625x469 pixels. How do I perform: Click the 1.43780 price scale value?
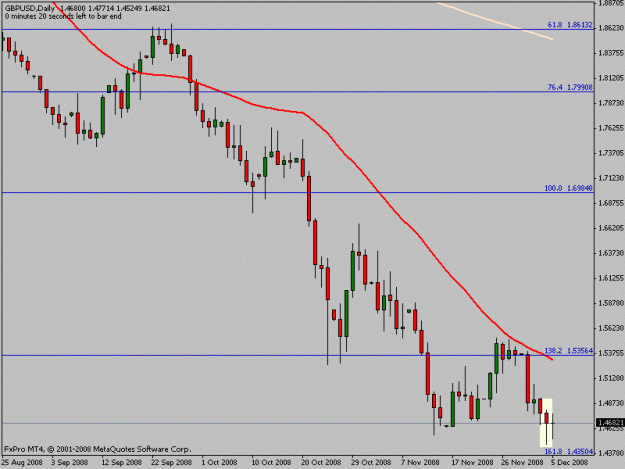611,453
